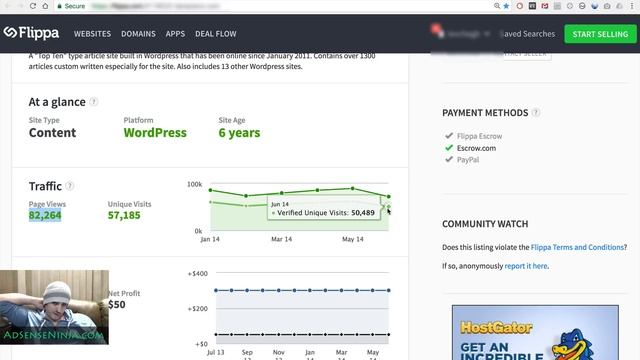Viewport: 640px width, 360px height.
Task: Click the 6 years site age value
Action: click(x=239, y=133)
